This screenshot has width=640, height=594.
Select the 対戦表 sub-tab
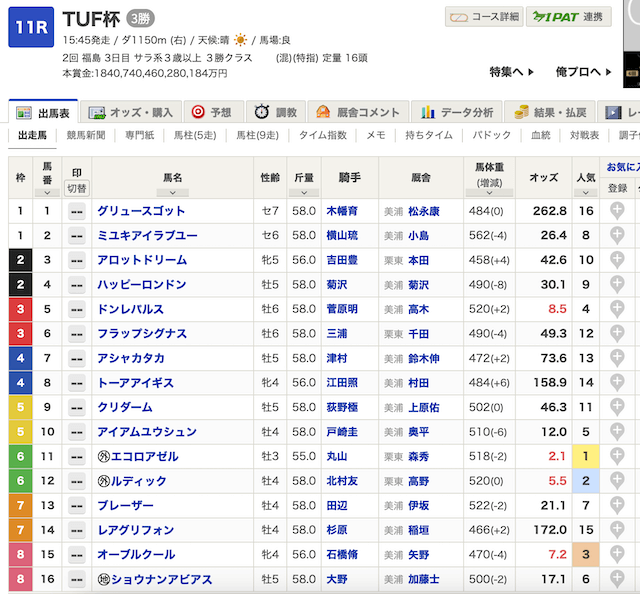point(584,135)
